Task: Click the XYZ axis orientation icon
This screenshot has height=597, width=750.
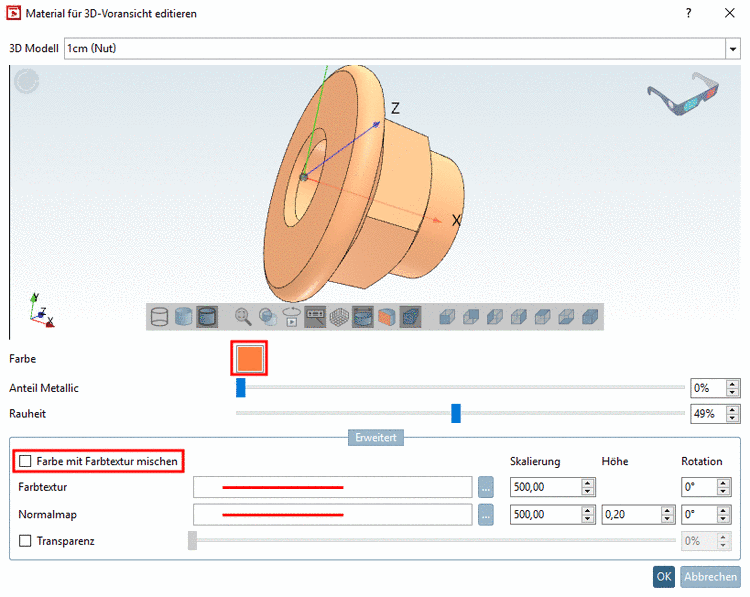Action: click(41, 311)
